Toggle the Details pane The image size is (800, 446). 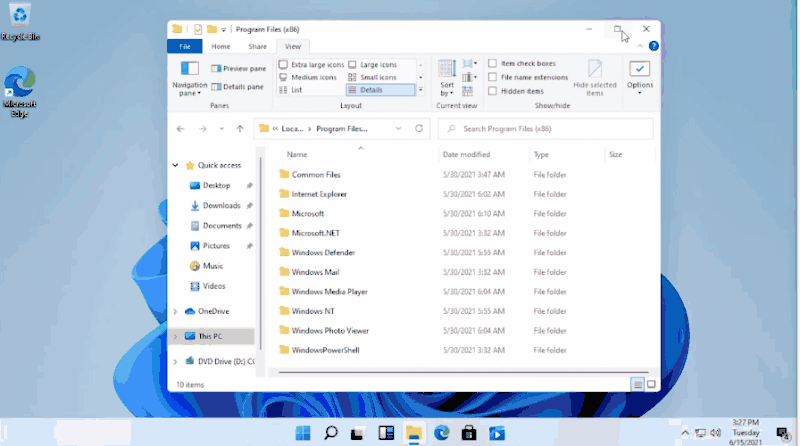pos(237,87)
